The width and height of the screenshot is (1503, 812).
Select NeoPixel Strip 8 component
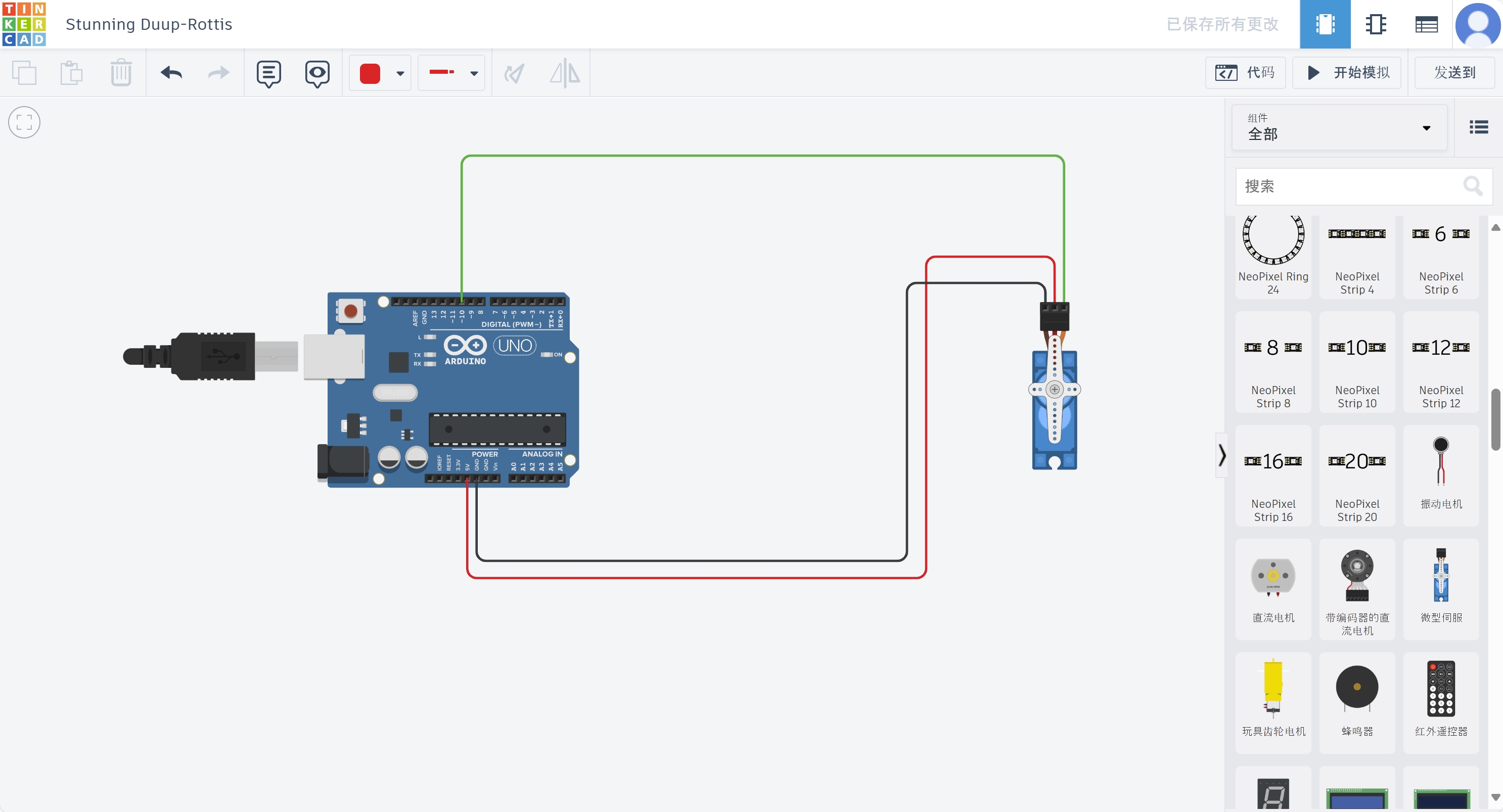[x=1273, y=362]
